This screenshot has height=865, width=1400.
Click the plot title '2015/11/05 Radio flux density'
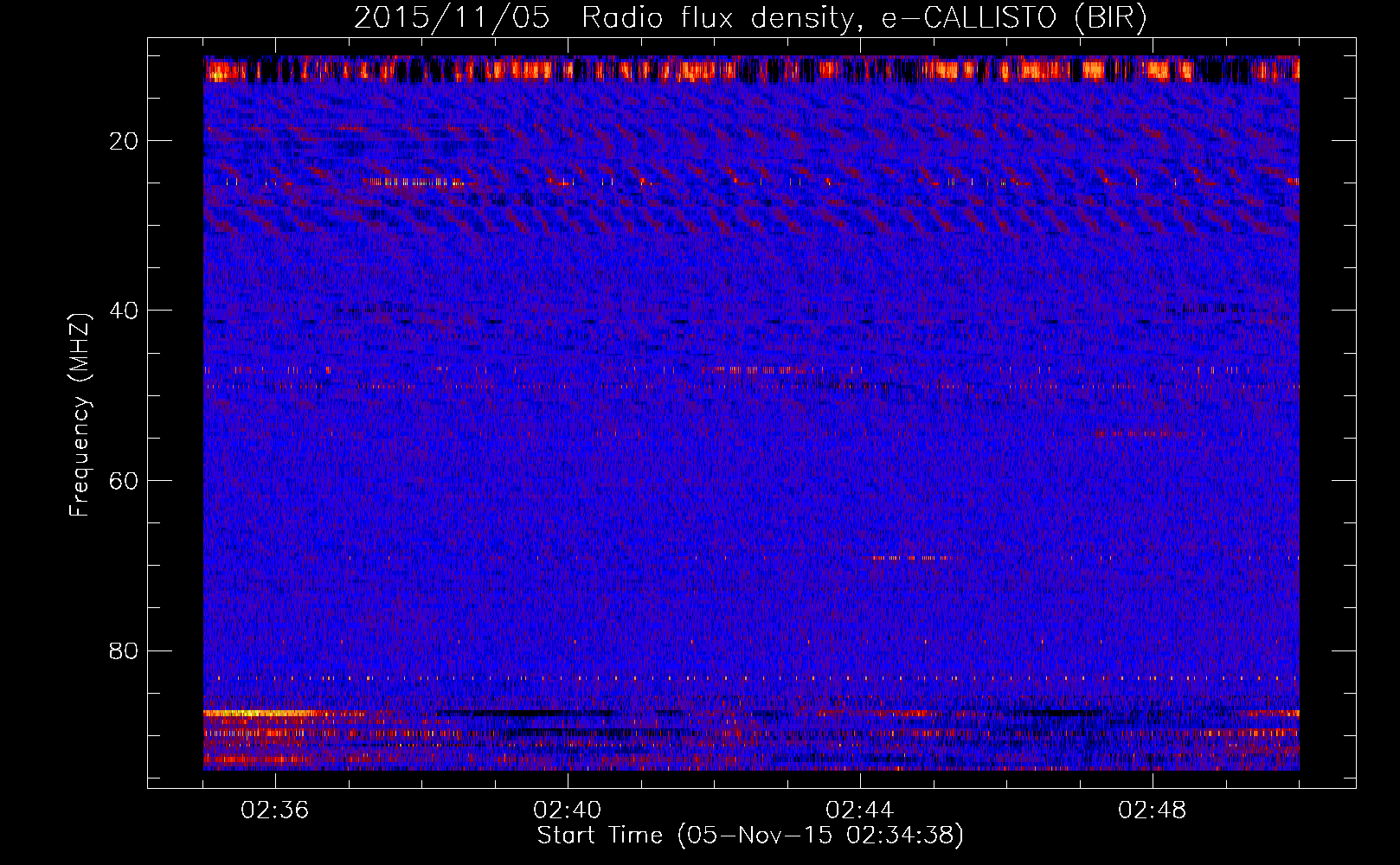click(x=750, y=18)
